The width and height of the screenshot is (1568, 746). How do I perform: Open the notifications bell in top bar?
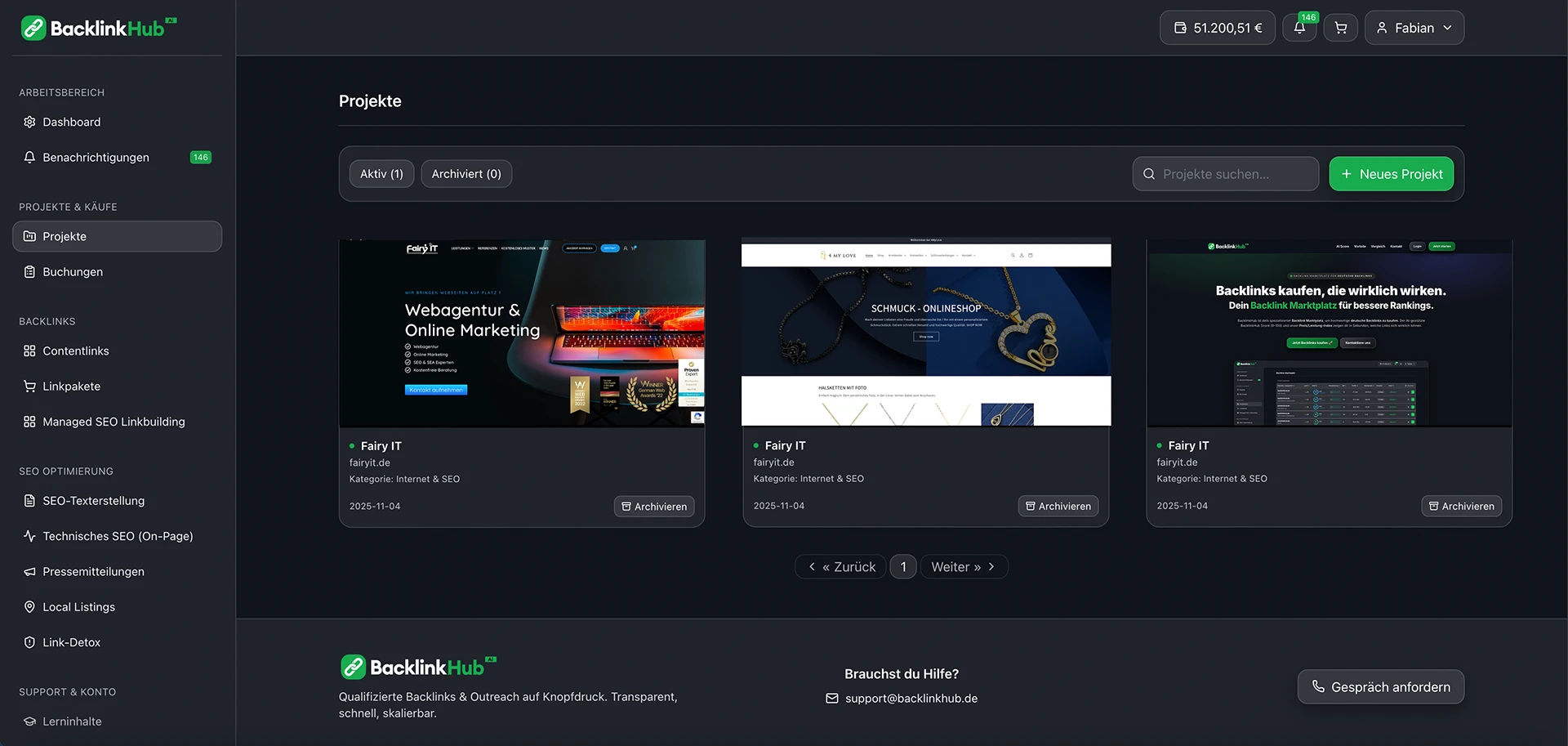(x=1298, y=28)
